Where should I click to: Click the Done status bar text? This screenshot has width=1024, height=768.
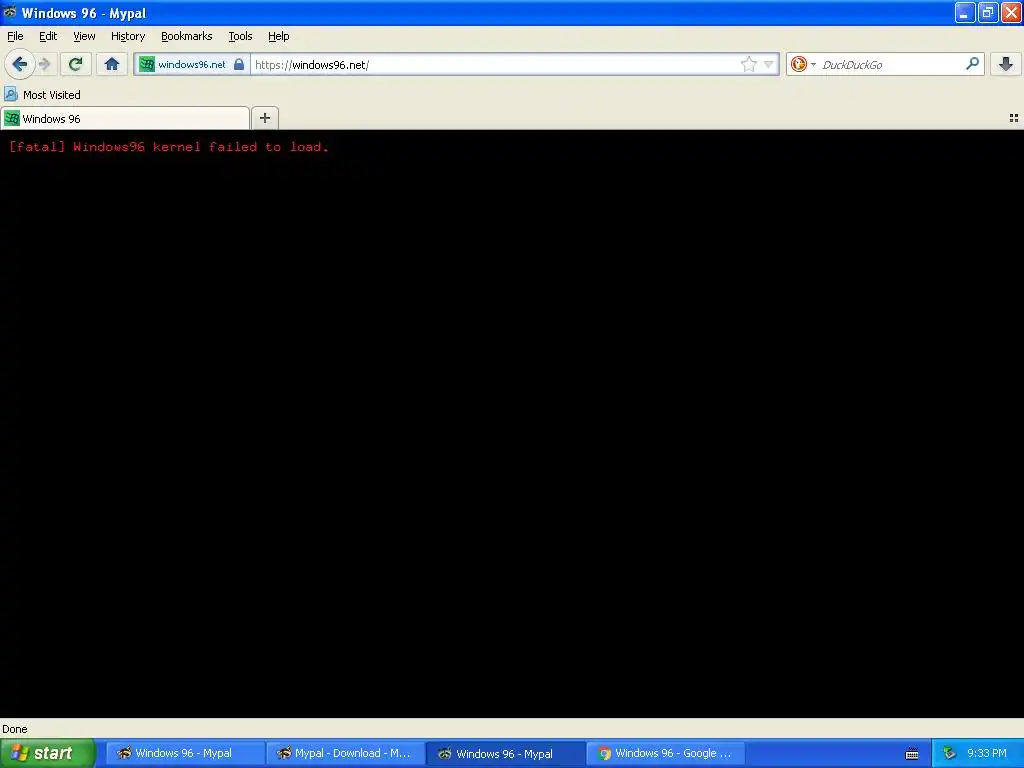(x=15, y=729)
